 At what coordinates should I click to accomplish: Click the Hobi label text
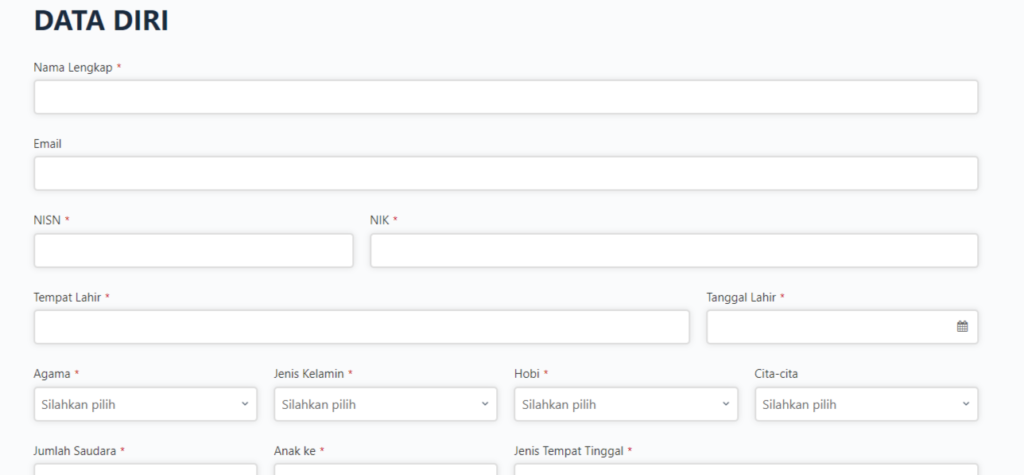pos(527,374)
